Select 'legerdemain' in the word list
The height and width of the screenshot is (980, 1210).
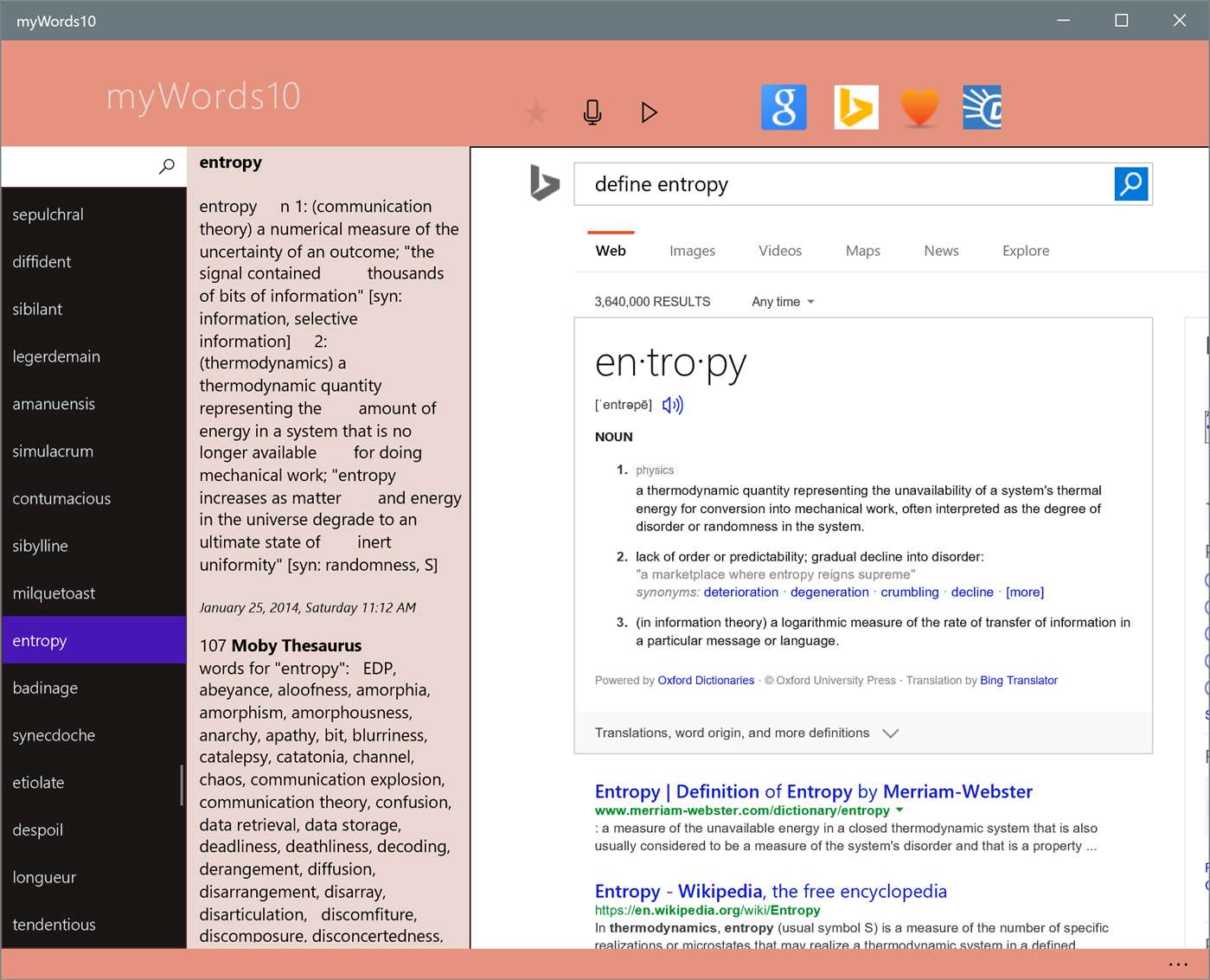[93, 356]
